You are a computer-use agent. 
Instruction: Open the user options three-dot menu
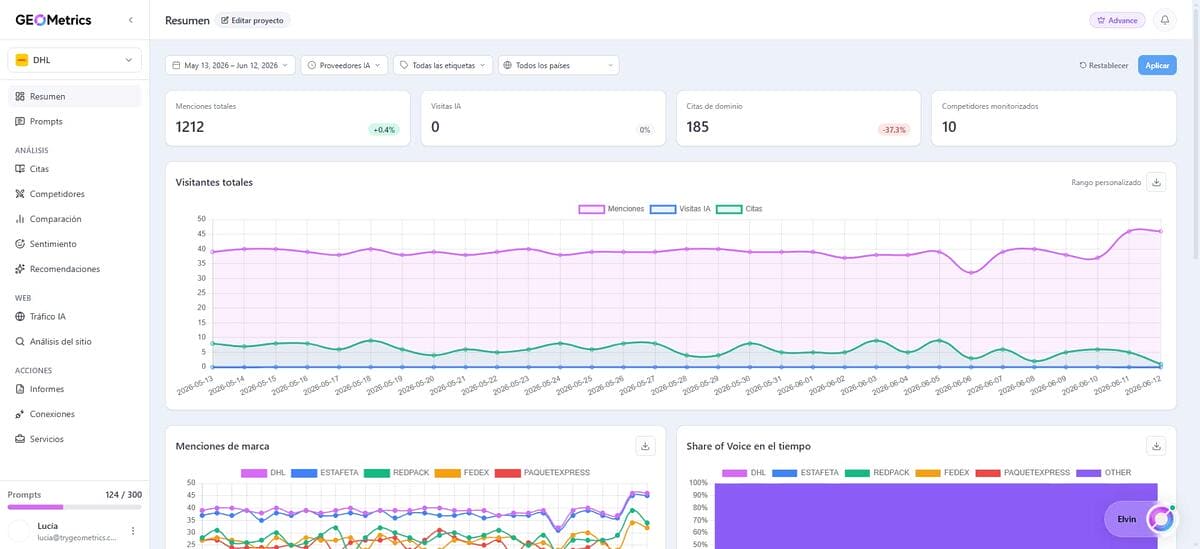(133, 531)
